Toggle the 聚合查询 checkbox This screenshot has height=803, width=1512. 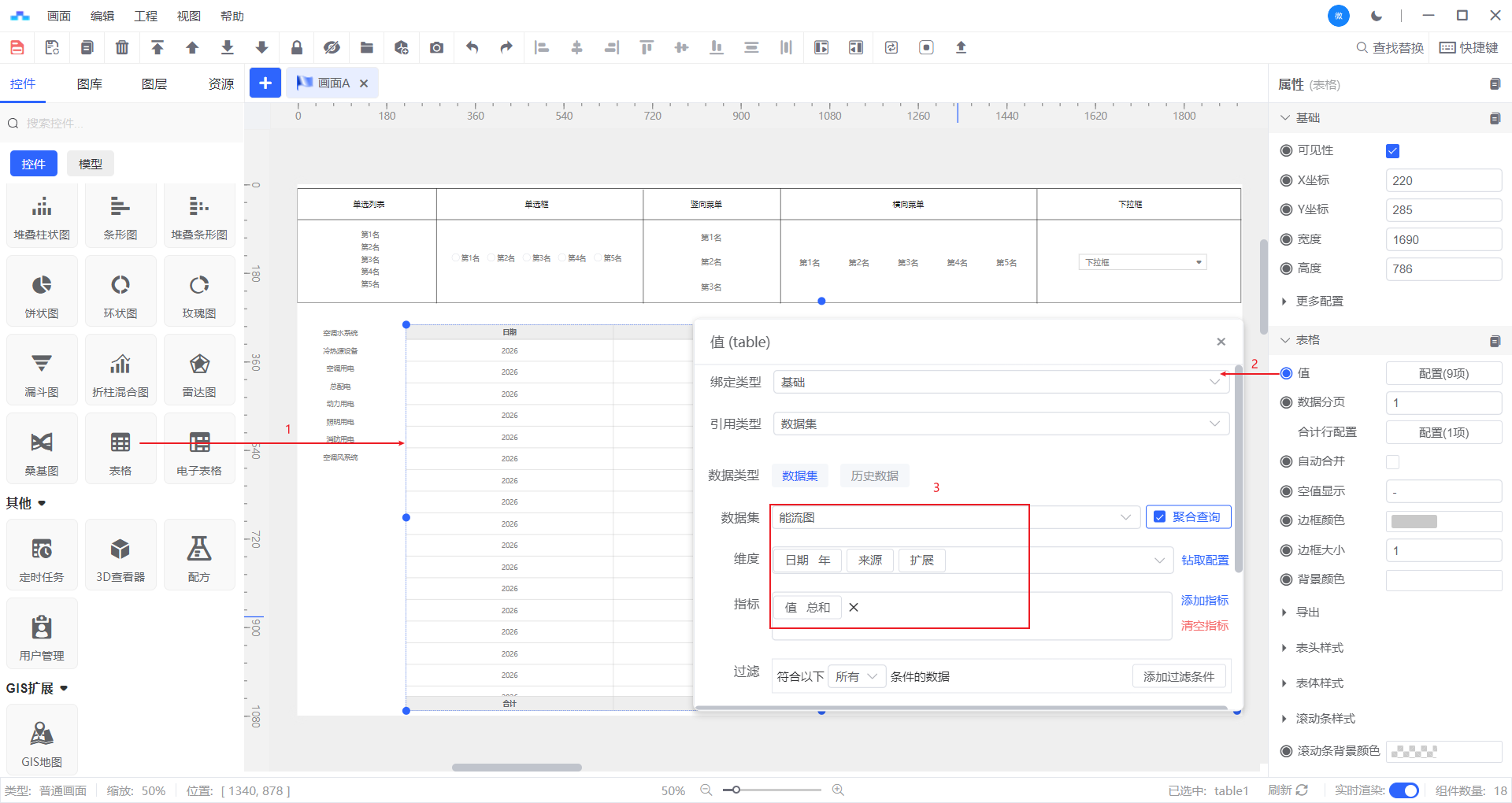[x=1159, y=517]
